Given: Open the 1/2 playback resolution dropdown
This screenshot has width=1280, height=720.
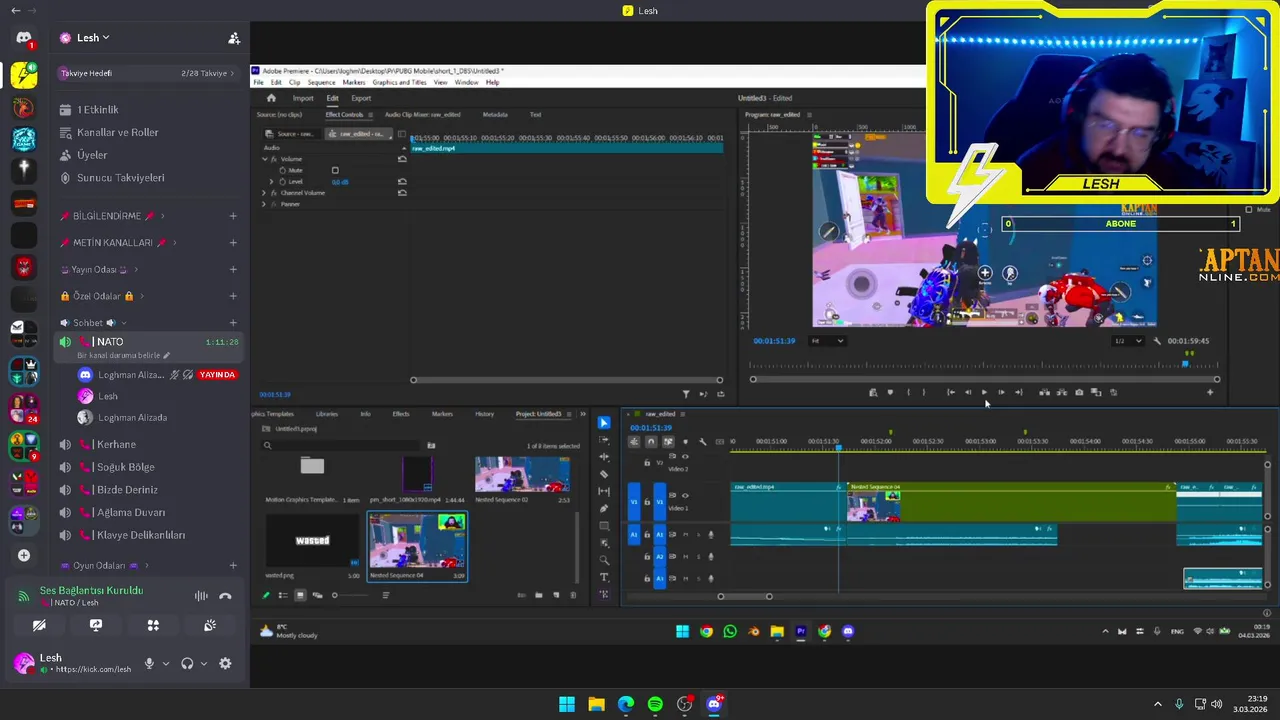Looking at the screenshot, I should [1128, 341].
